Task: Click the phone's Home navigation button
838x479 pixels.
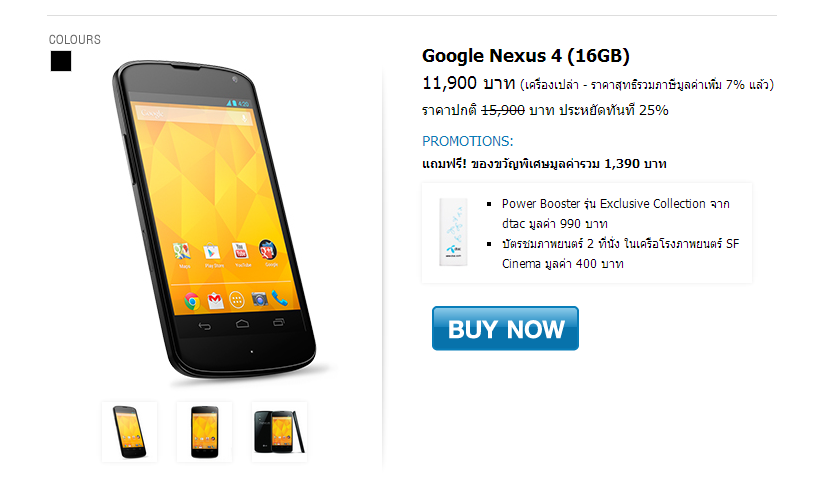Action: click(242, 324)
